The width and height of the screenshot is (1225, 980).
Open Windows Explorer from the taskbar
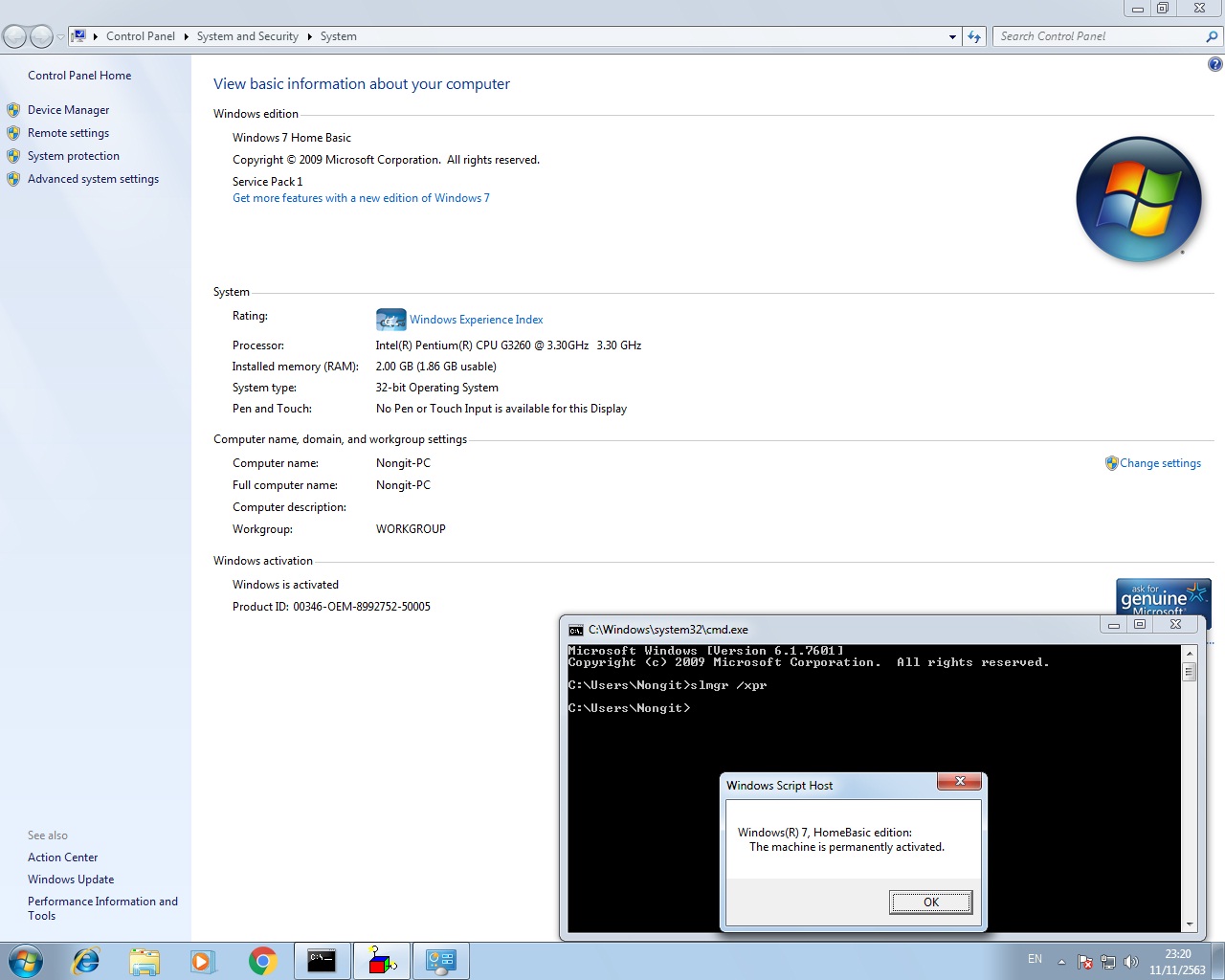(145, 961)
